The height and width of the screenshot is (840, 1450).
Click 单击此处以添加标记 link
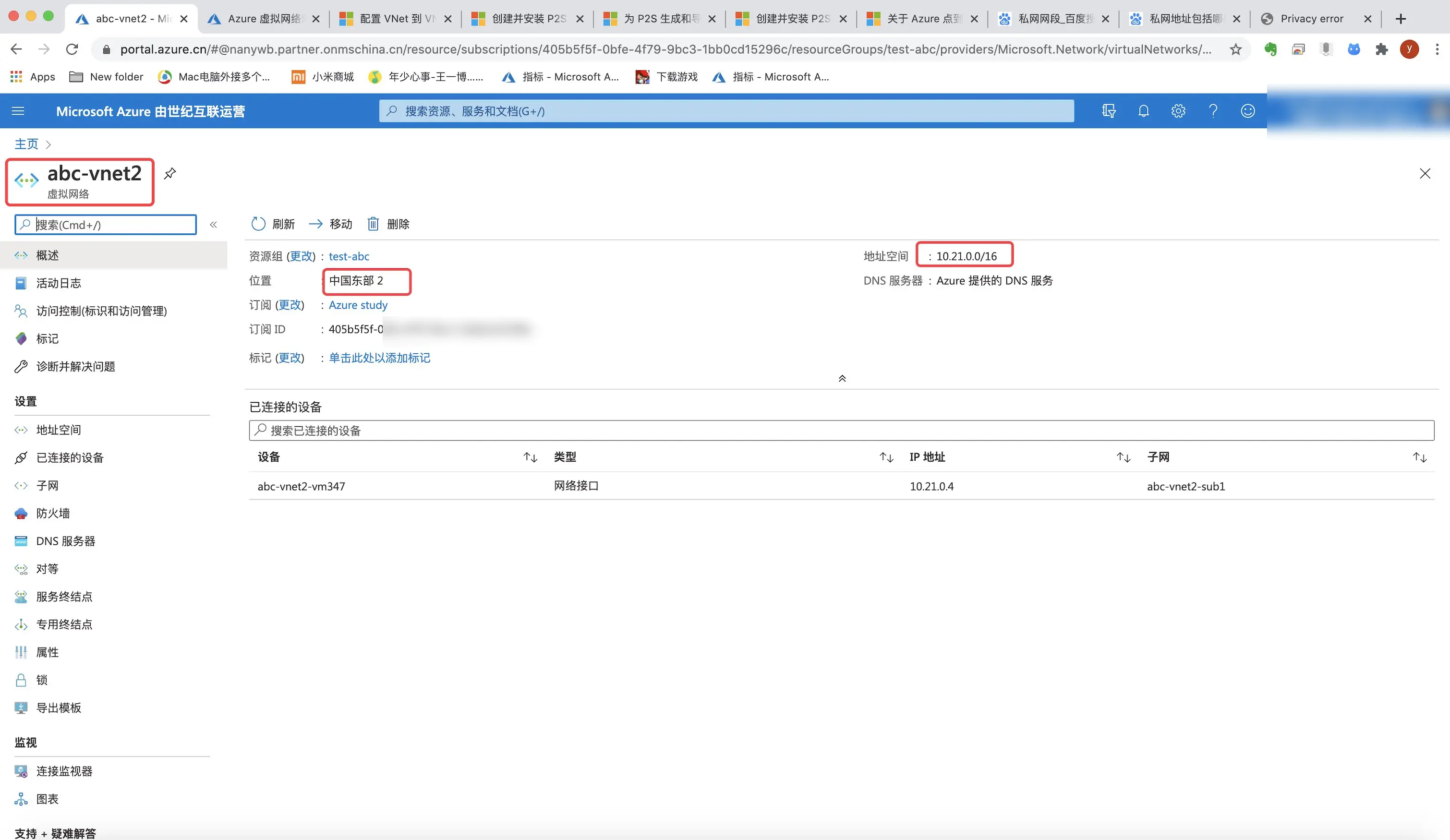pyautogui.click(x=379, y=358)
